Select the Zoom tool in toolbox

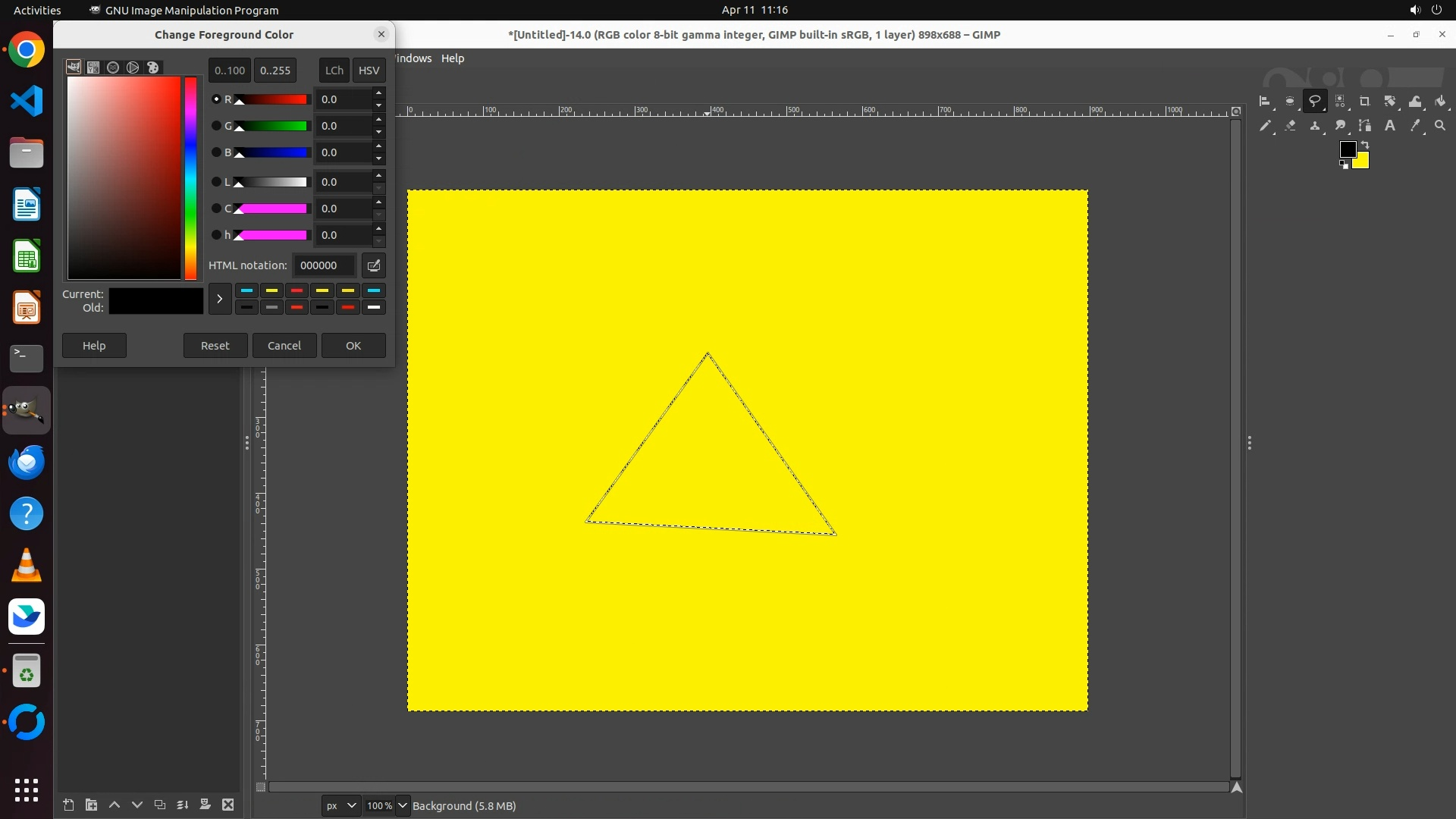1440,126
